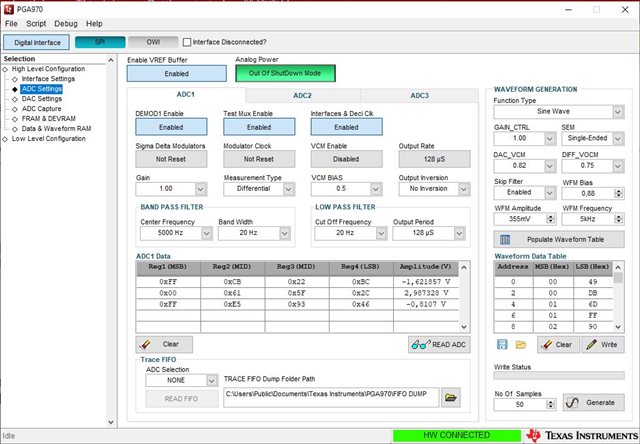The width and height of the screenshot is (640, 444).
Task: Toggle Sigma Delta Modulators reset
Action: pyautogui.click(x=171, y=159)
